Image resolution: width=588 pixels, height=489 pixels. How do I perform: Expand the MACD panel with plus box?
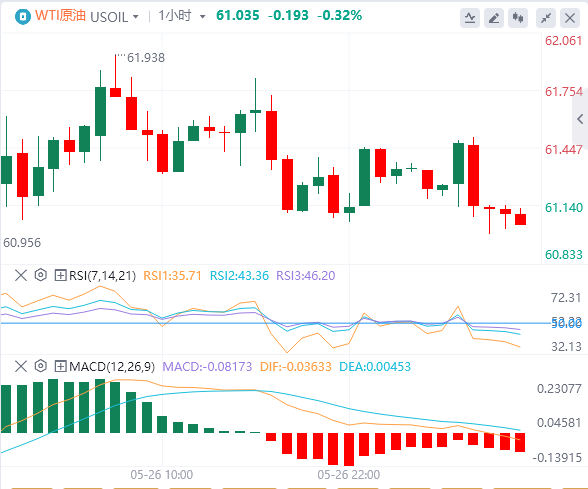60,366
